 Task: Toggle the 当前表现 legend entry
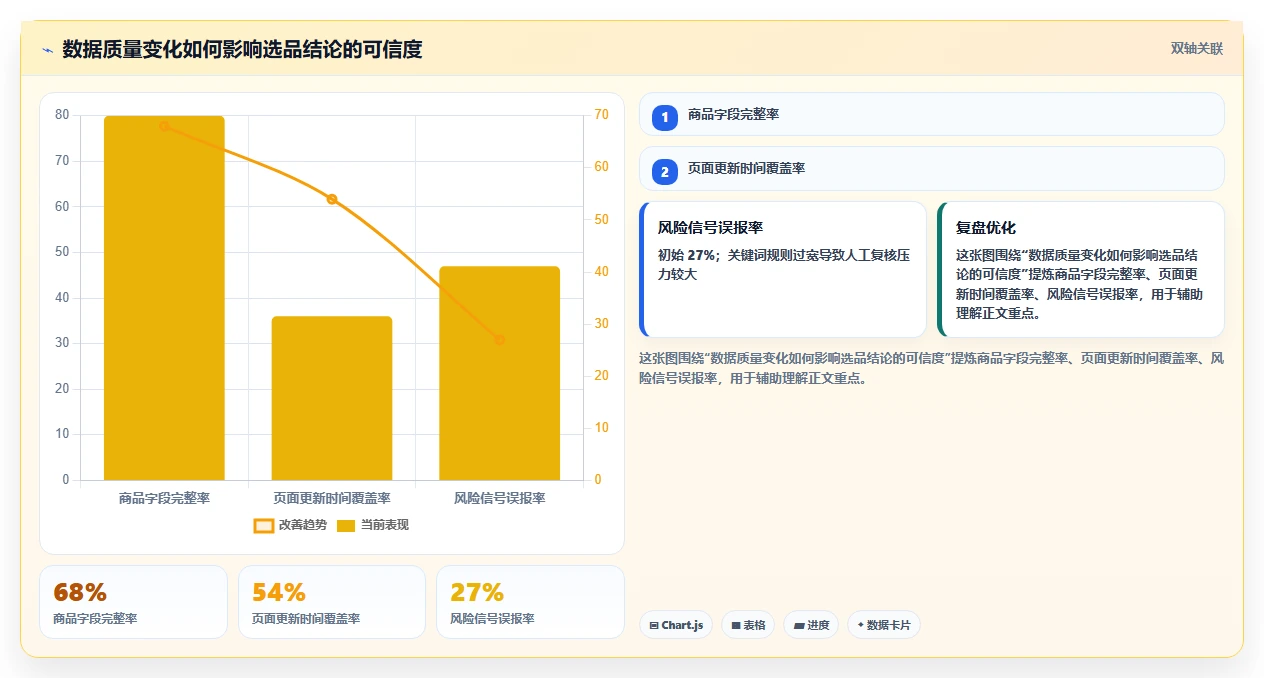click(373, 525)
